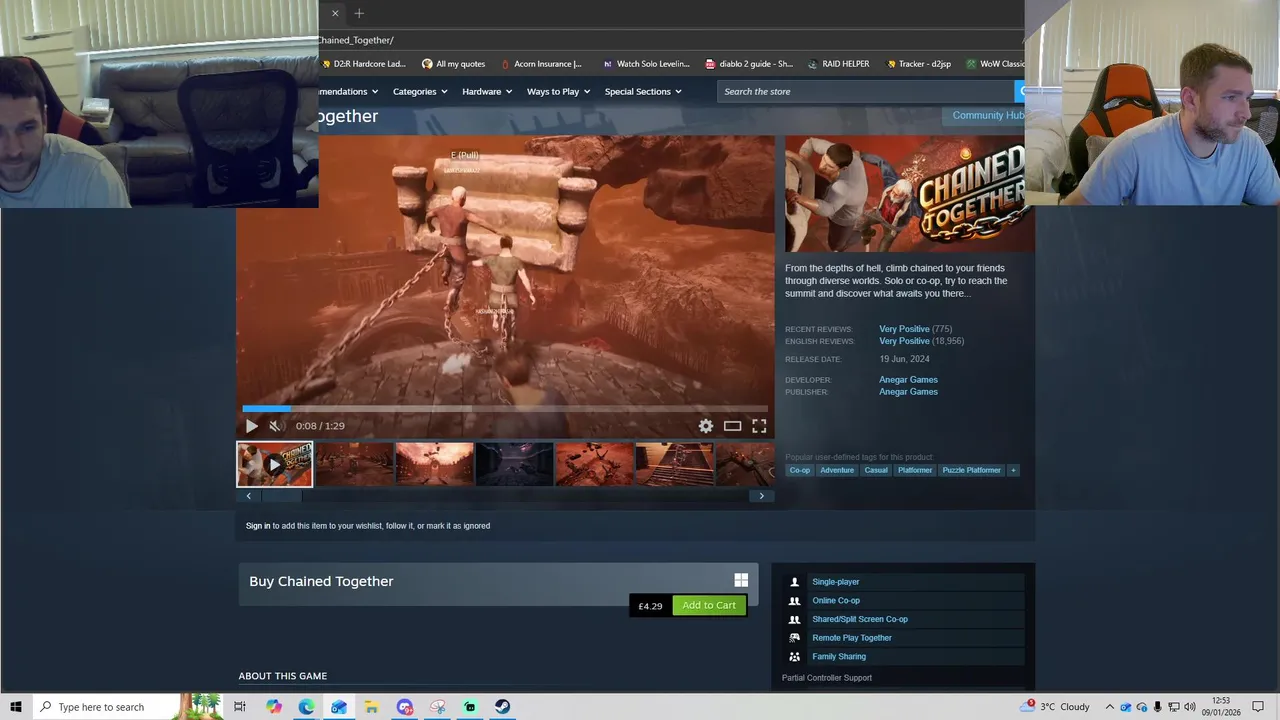Open the Hardware dropdown menu

(487, 91)
